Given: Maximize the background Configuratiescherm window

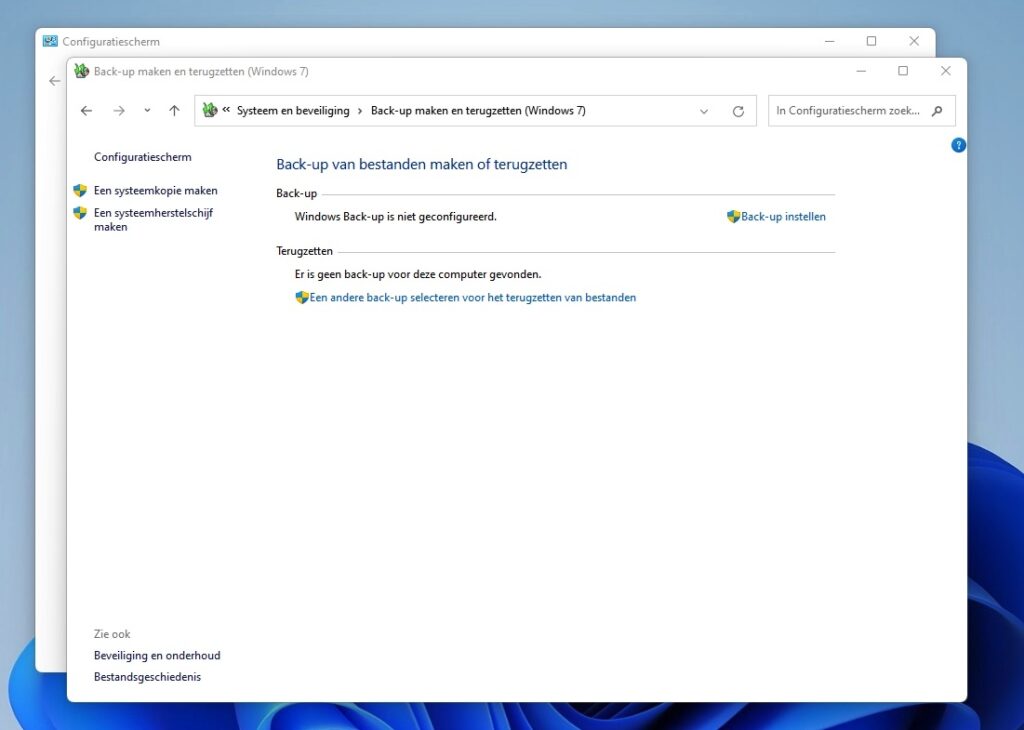Looking at the screenshot, I should click(x=871, y=41).
